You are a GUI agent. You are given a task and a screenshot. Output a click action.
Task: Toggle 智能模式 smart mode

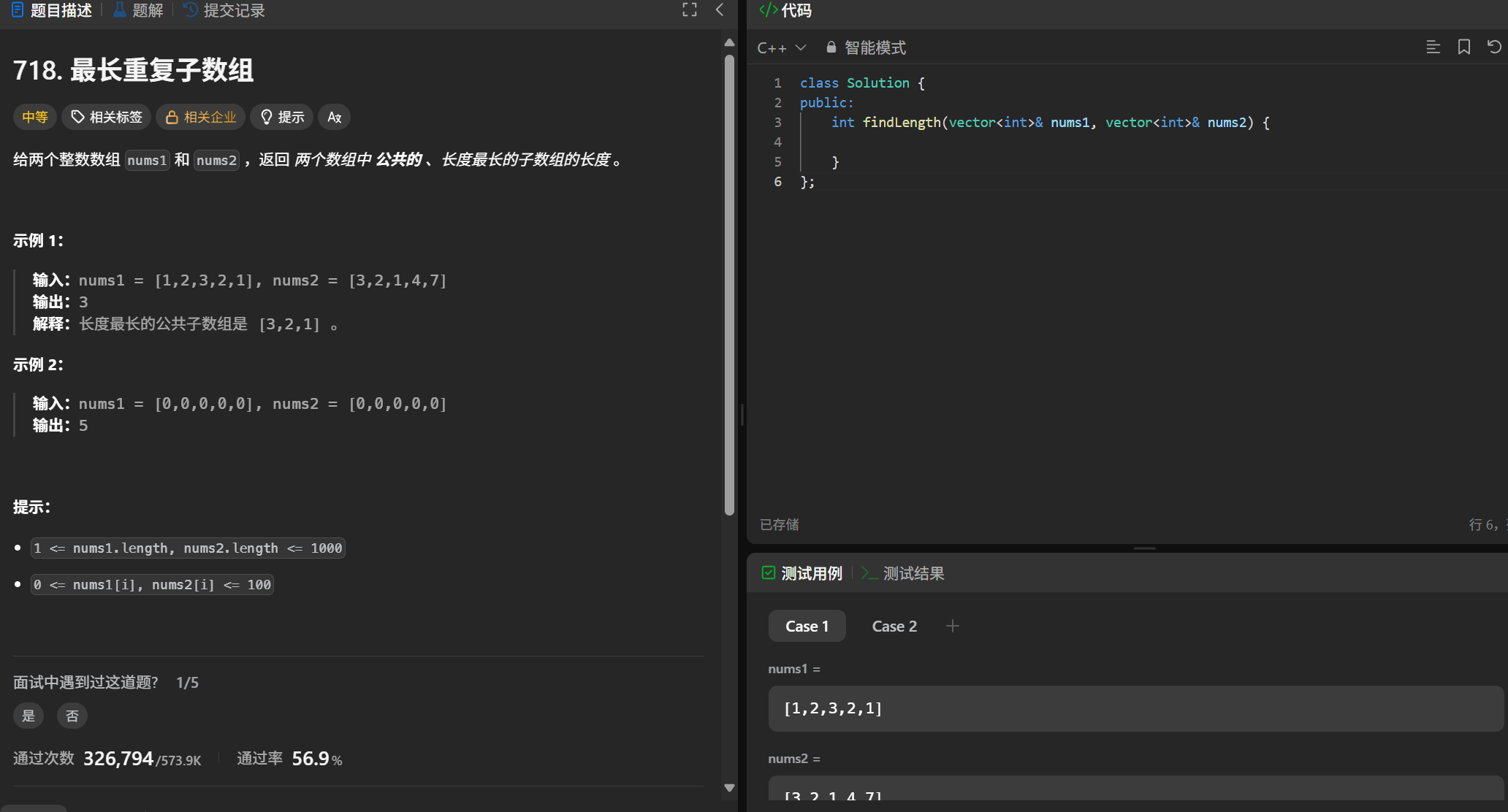coord(875,48)
